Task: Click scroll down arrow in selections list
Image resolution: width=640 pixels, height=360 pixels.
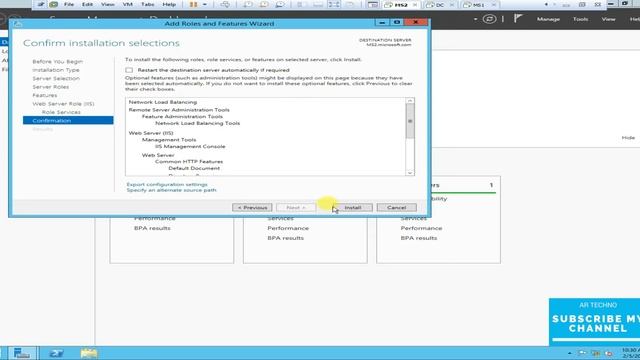Action: pos(410,173)
